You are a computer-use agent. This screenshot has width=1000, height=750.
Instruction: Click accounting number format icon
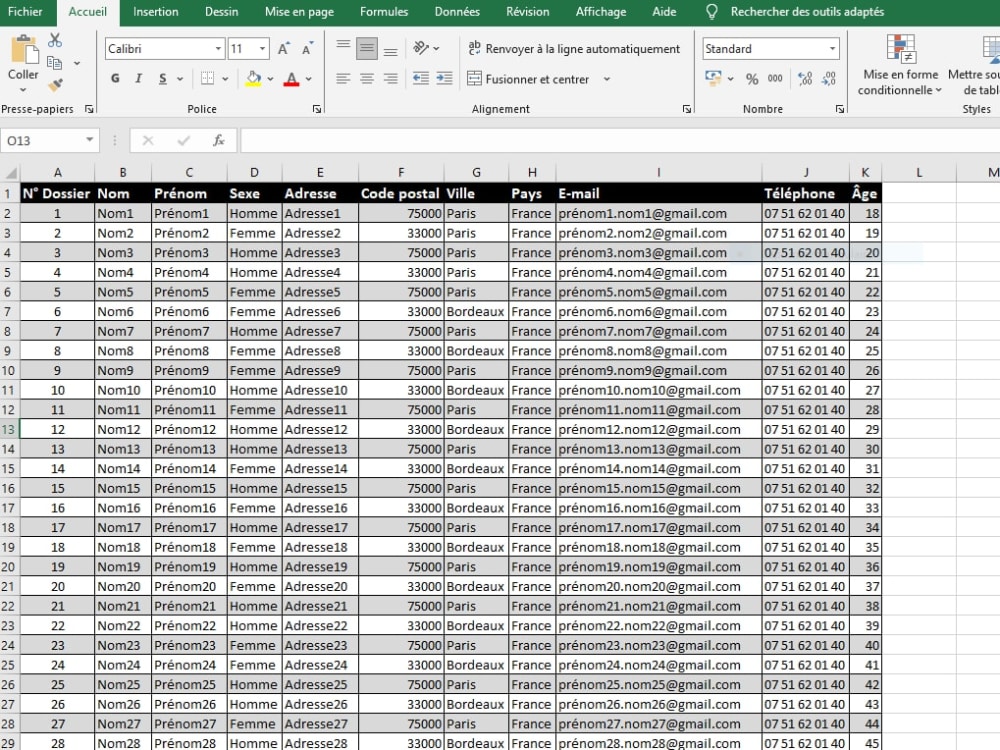[713, 78]
